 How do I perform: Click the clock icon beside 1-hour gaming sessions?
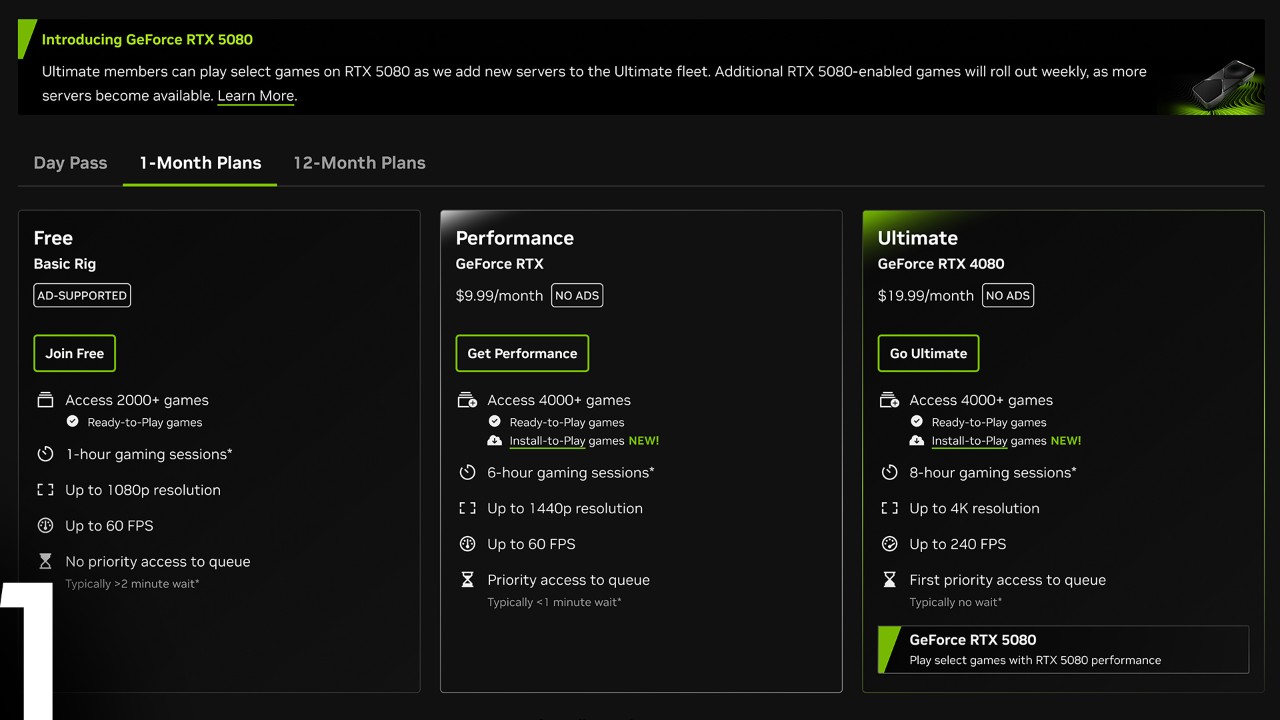point(45,454)
